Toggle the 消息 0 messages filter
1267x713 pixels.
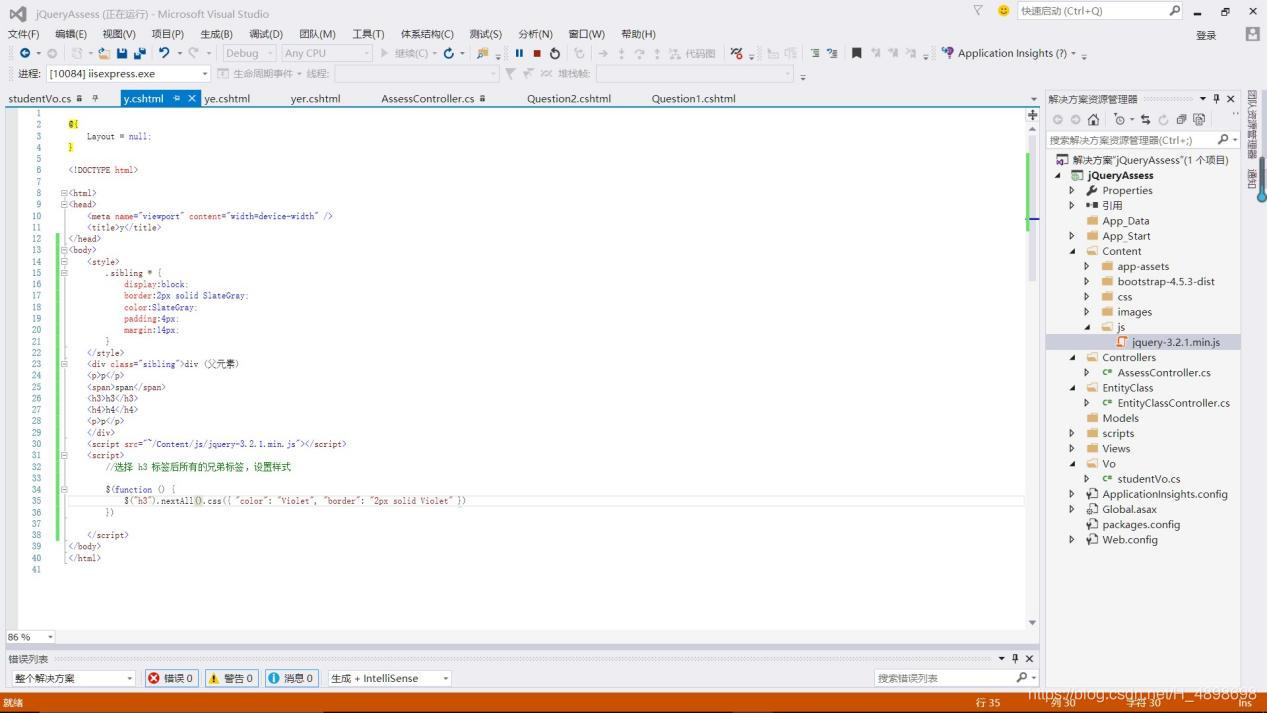pos(291,678)
